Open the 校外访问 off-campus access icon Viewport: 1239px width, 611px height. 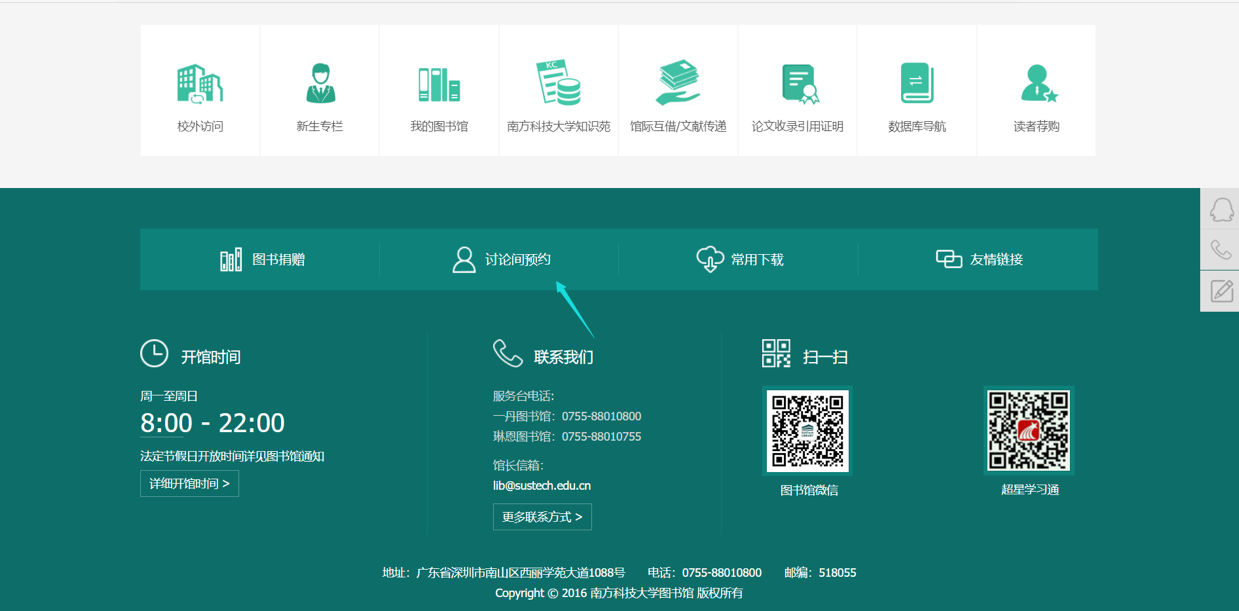200,85
